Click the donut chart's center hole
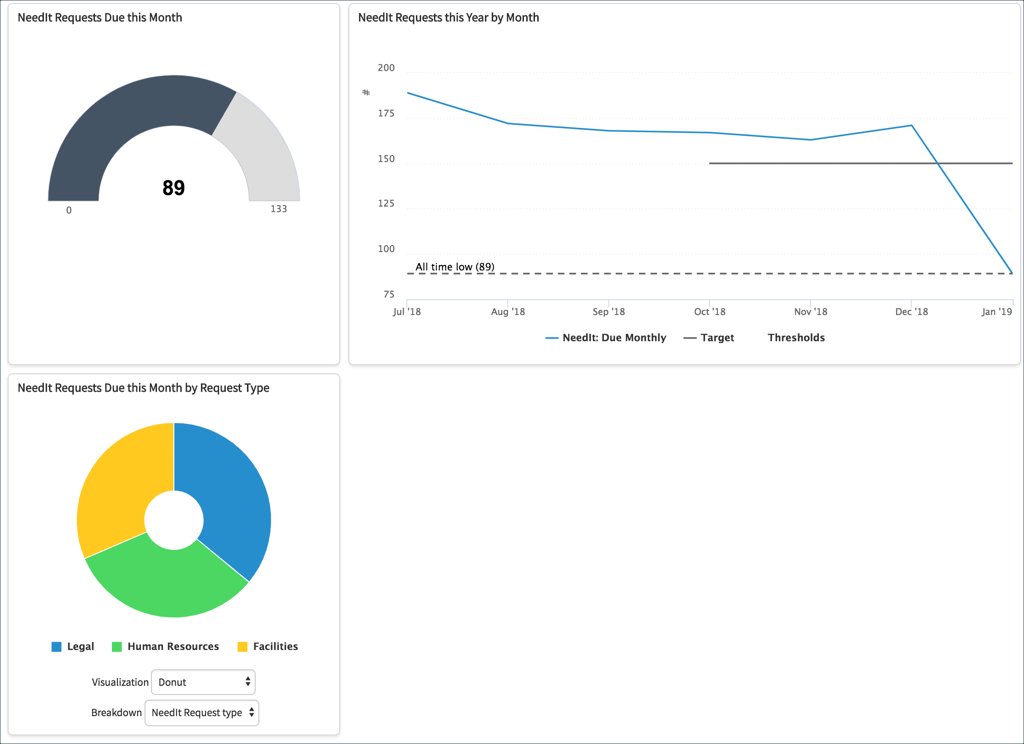The image size is (1024, 744). (174, 520)
